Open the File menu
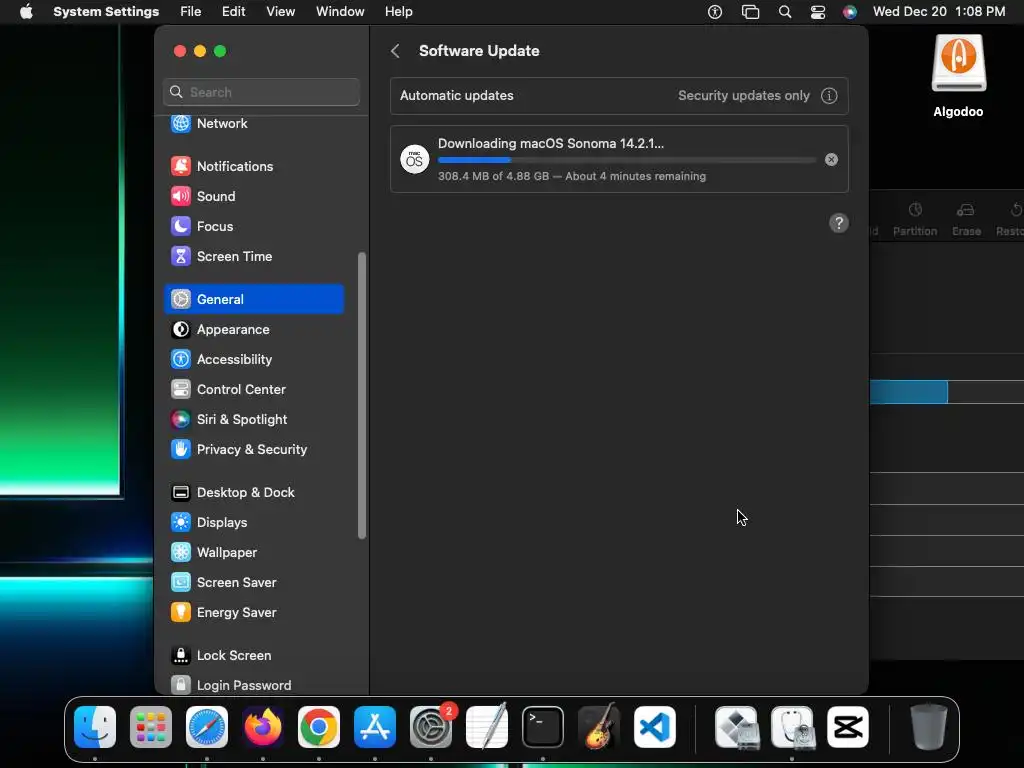The width and height of the screenshot is (1024, 768). click(x=191, y=12)
